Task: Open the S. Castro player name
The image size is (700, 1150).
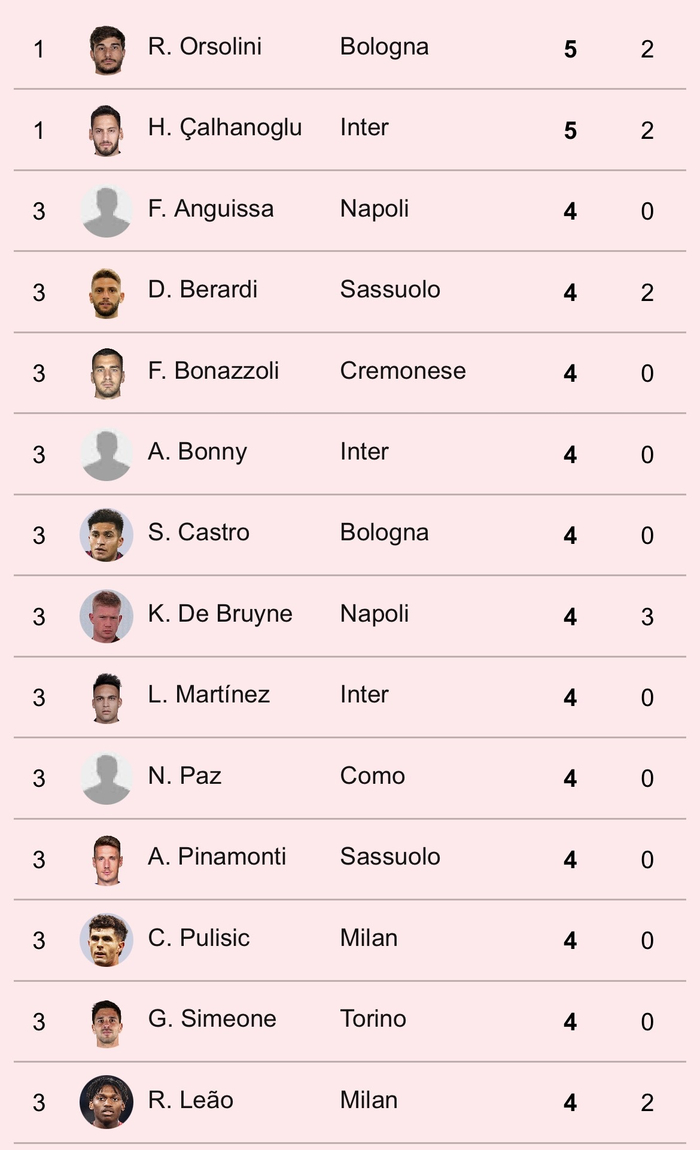Action: [199, 533]
